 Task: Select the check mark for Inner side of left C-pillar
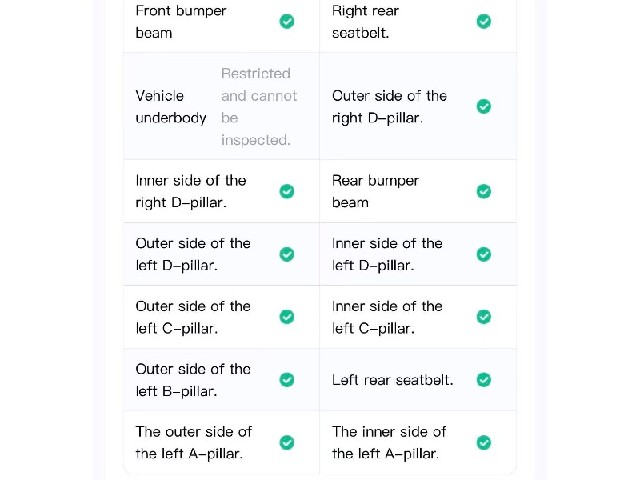484,317
